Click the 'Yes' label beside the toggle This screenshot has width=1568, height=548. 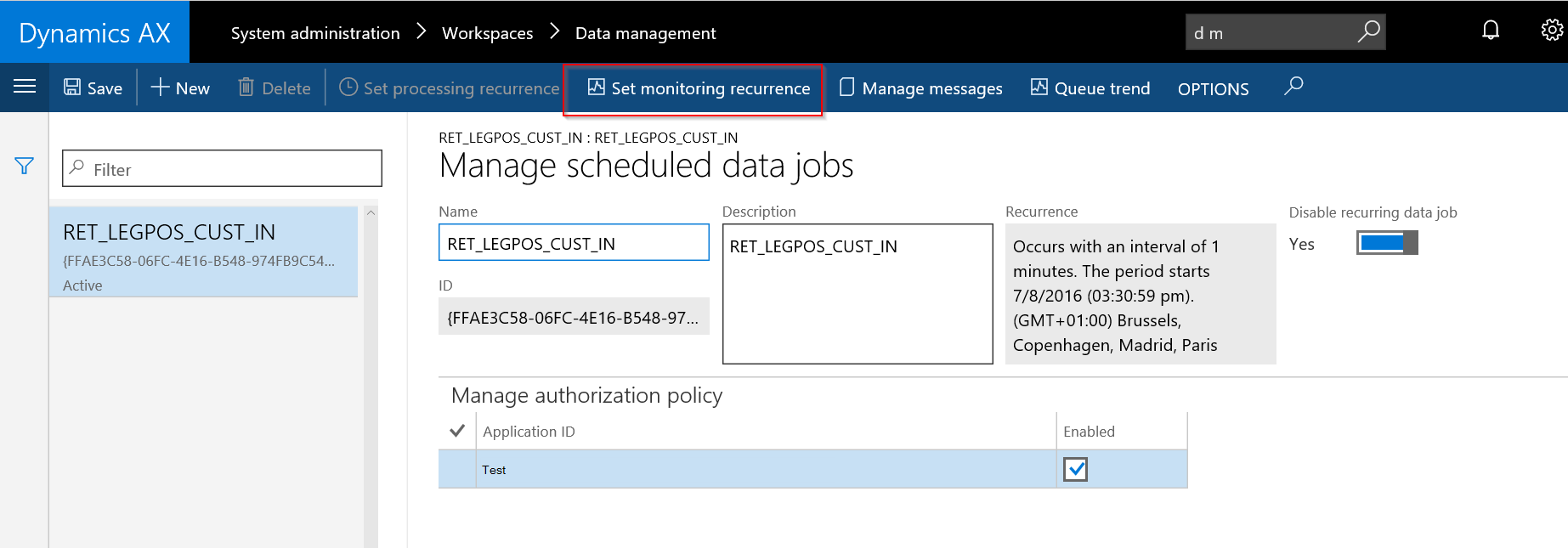point(1301,244)
